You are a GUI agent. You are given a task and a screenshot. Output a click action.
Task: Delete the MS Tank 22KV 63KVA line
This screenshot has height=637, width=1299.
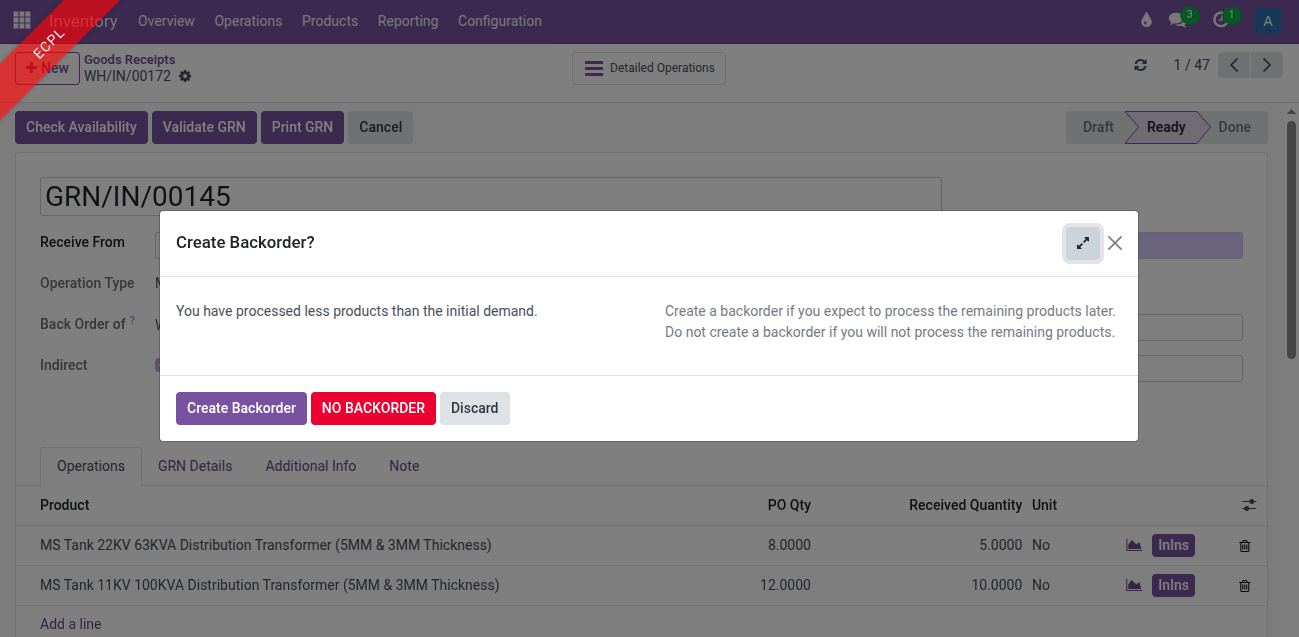(1244, 546)
